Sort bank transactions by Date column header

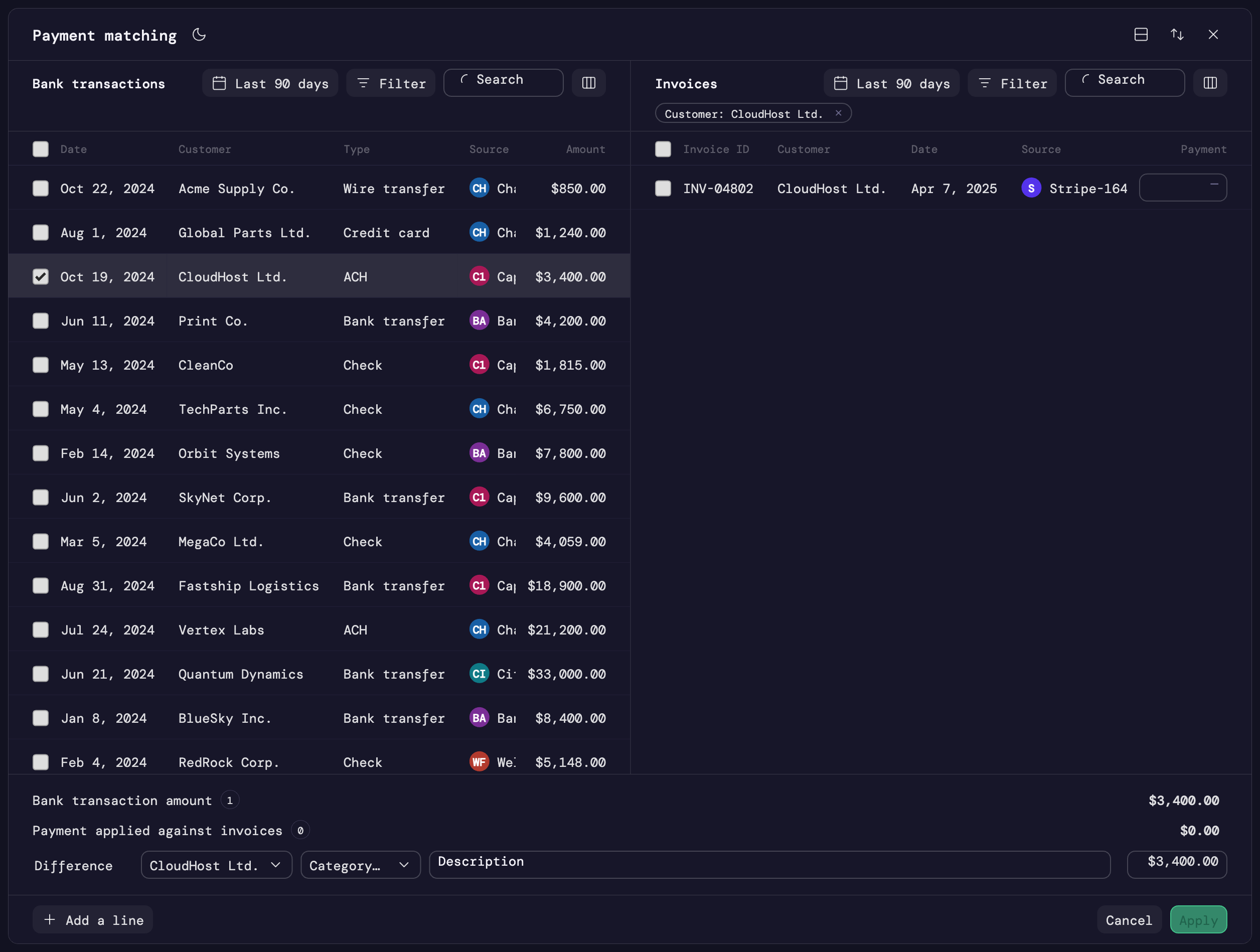pyautogui.click(x=73, y=149)
